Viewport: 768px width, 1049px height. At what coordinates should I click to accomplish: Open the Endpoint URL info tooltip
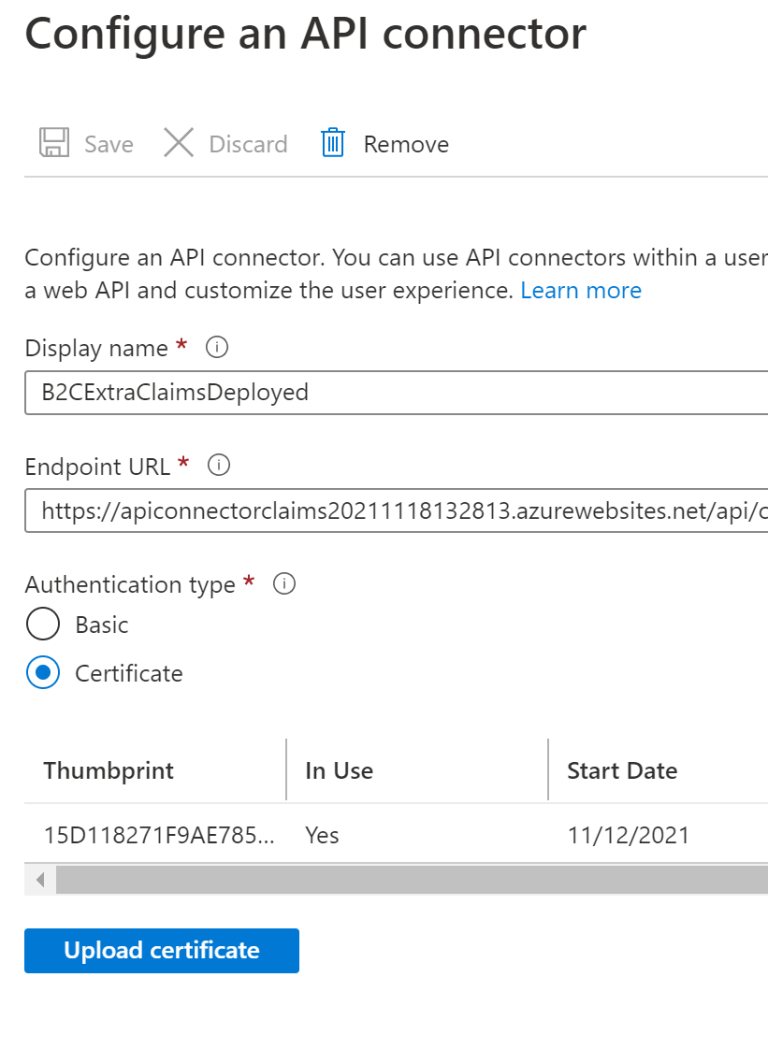click(x=218, y=465)
